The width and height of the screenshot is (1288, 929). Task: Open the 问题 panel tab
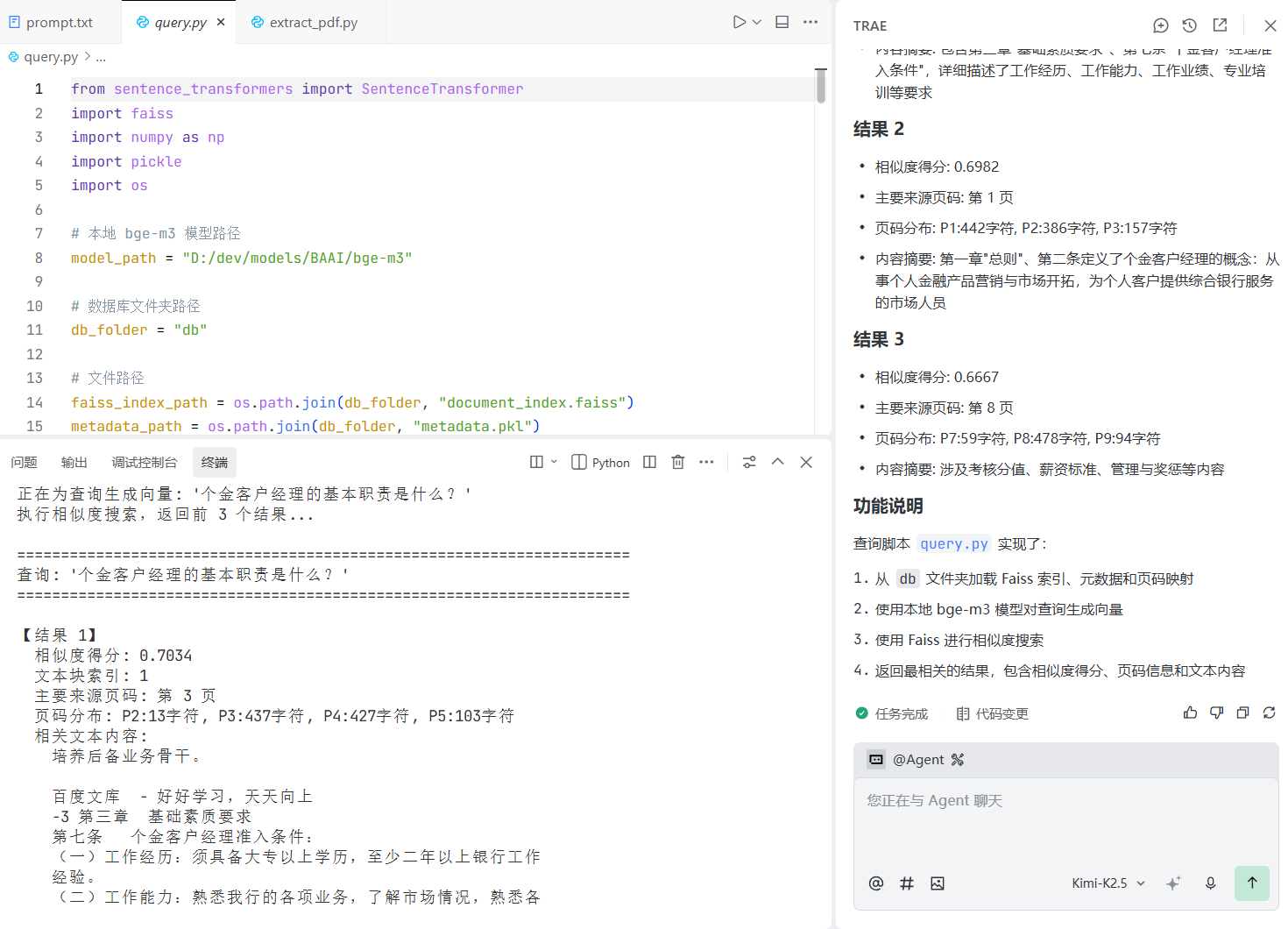pos(24,462)
